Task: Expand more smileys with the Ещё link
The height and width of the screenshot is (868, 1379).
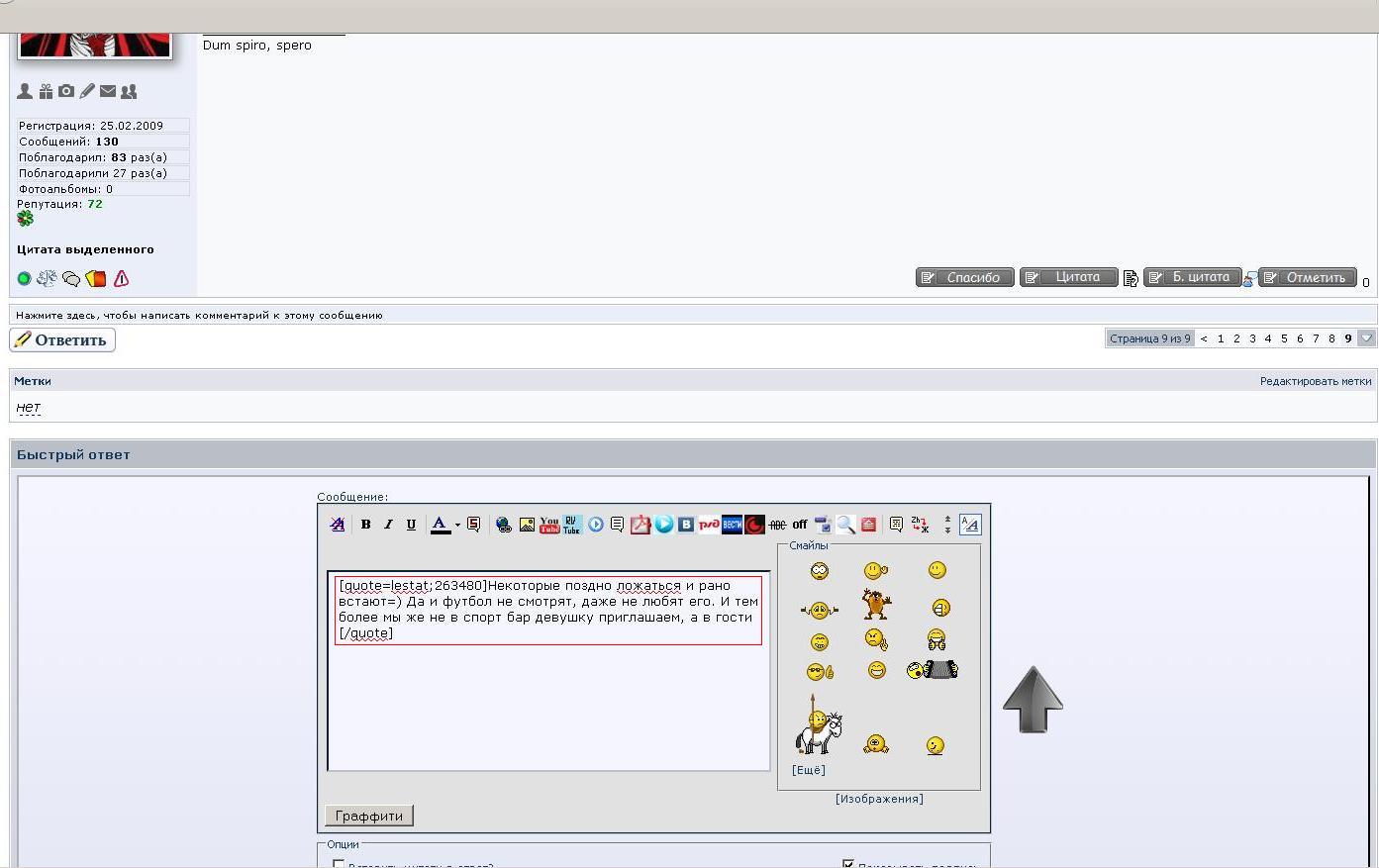Action: 808,770
